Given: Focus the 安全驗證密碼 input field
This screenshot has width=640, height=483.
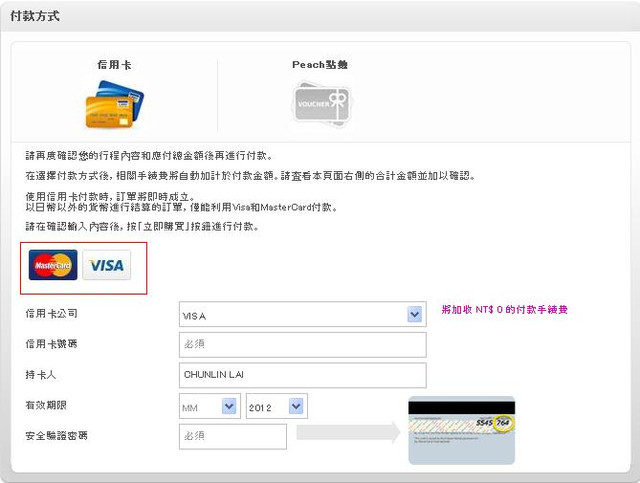Looking at the screenshot, I should [233, 436].
